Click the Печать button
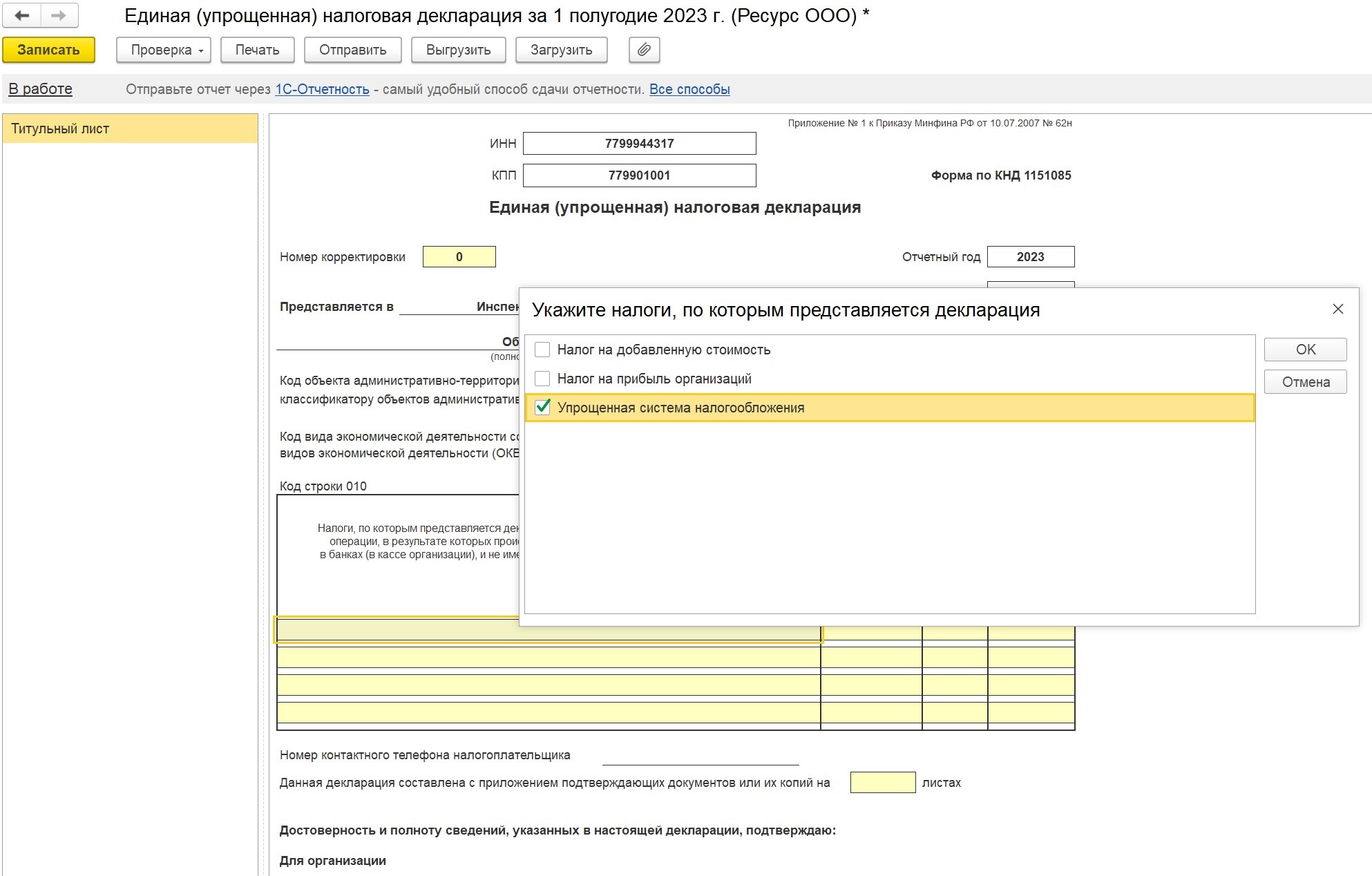 coord(257,50)
